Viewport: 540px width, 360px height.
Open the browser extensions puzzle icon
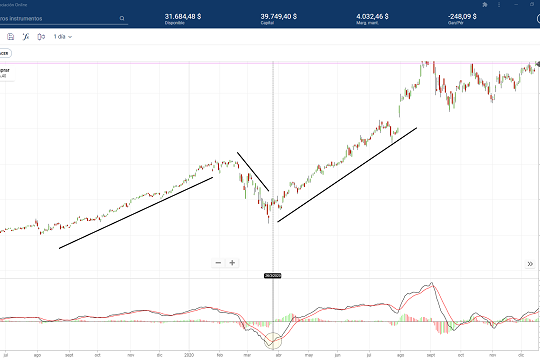pos(485,4)
